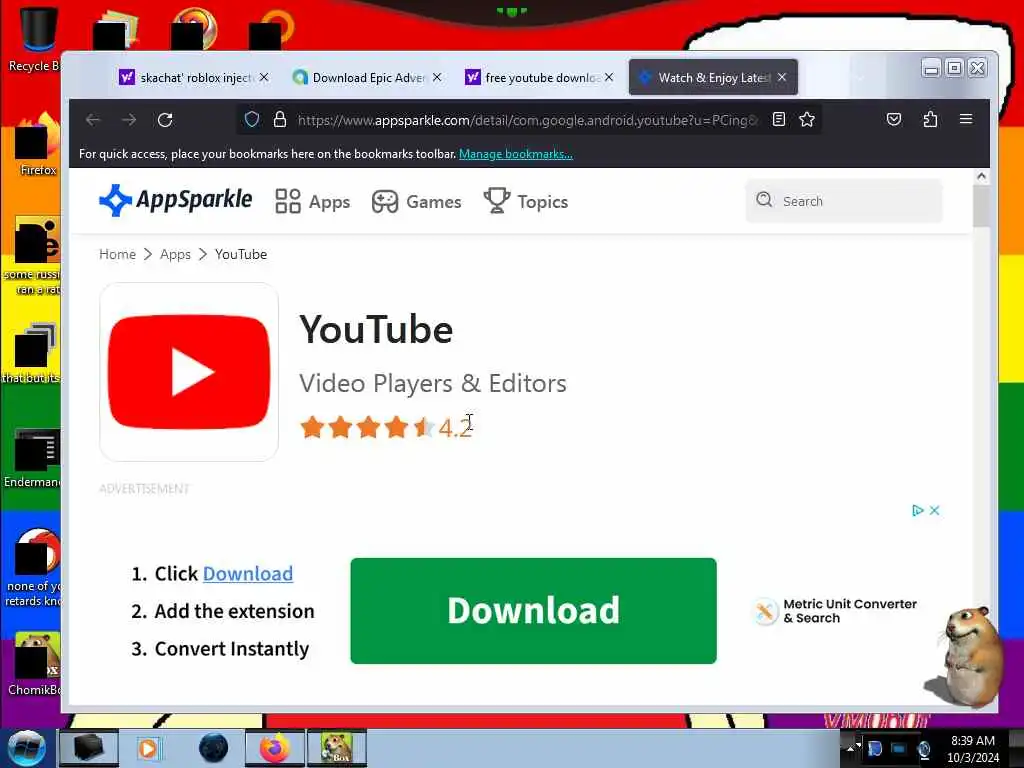The width and height of the screenshot is (1024, 768).
Task: Click the ADVERTISEMENT label
Action: pos(144,488)
